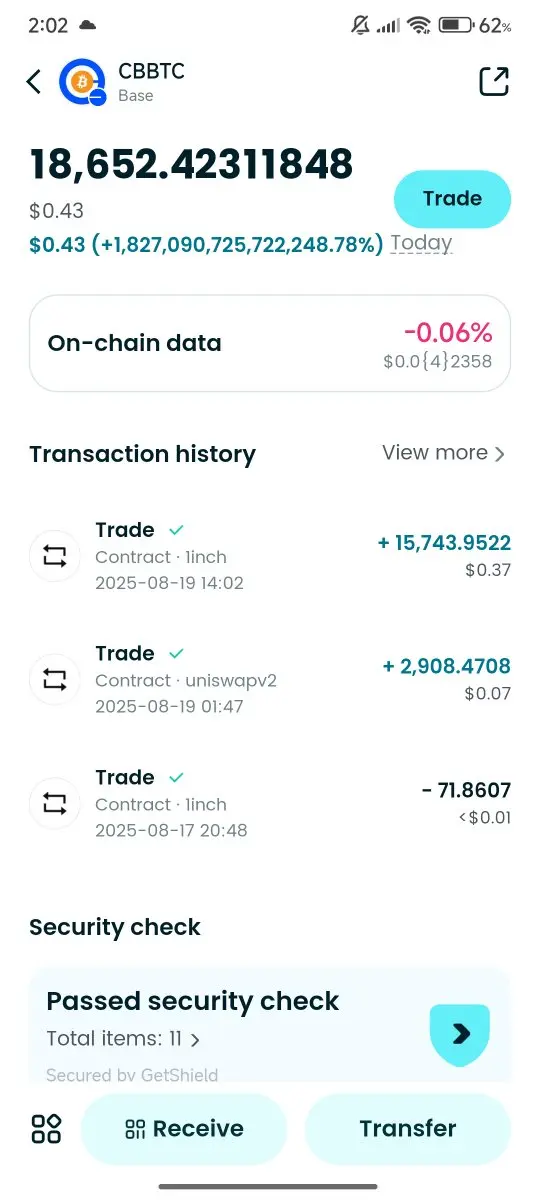Tap the Transfer button
Image resolution: width=540 pixels, height=1200 pixels.
pos(408,1129)
